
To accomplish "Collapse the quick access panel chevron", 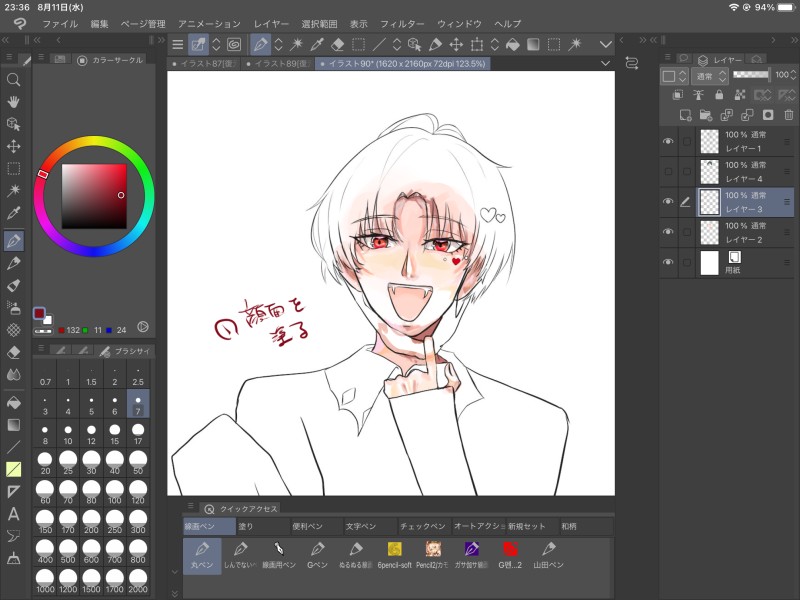I will tap(174, 571).
